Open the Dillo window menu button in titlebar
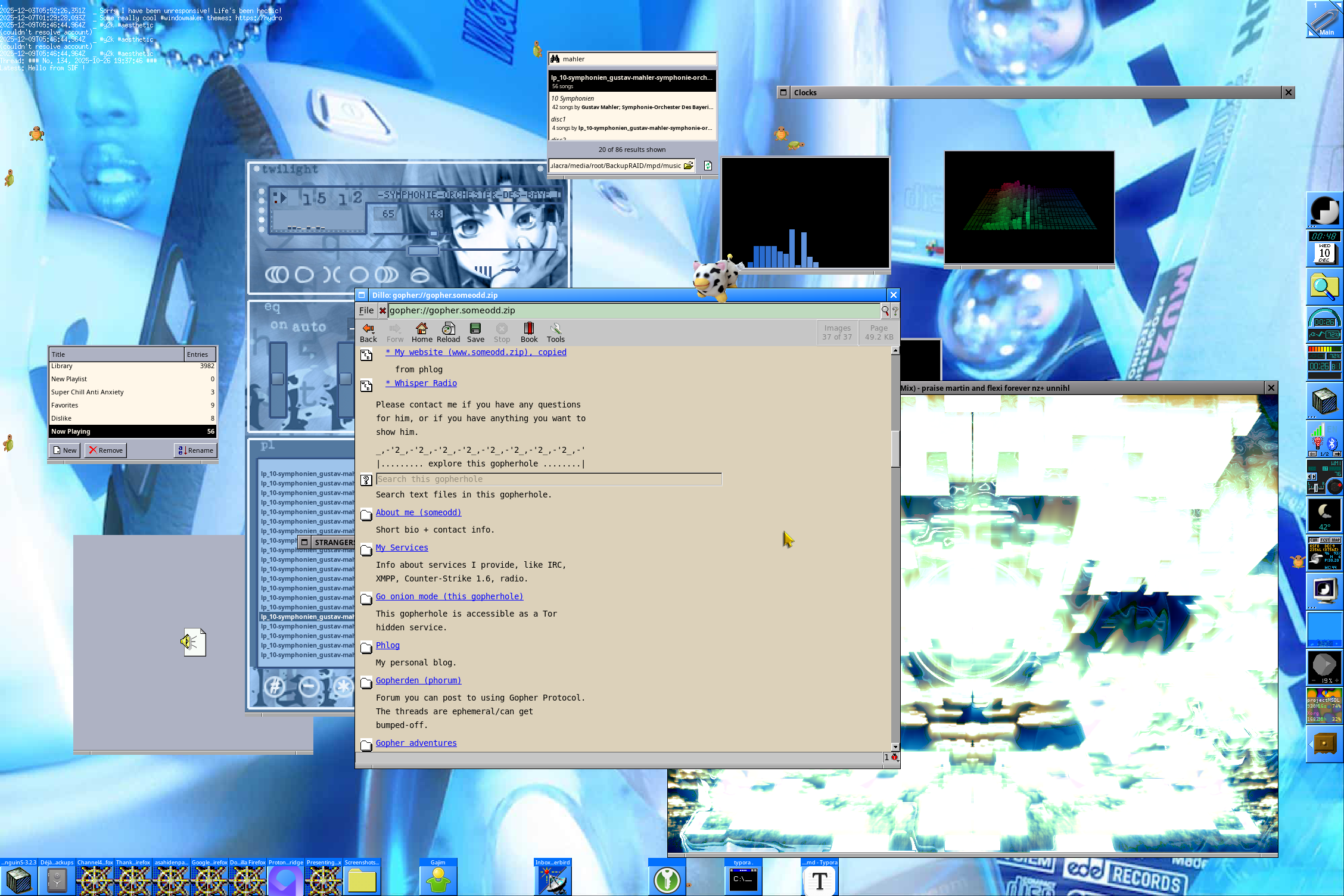The width and height of the screenshot is (1344, 896). pos(362,295)
